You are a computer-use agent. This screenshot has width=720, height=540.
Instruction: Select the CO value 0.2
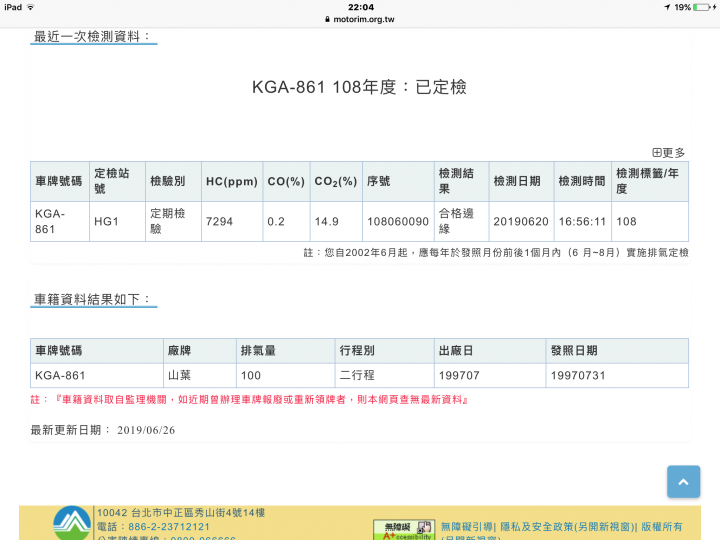(x=287, y=221)
